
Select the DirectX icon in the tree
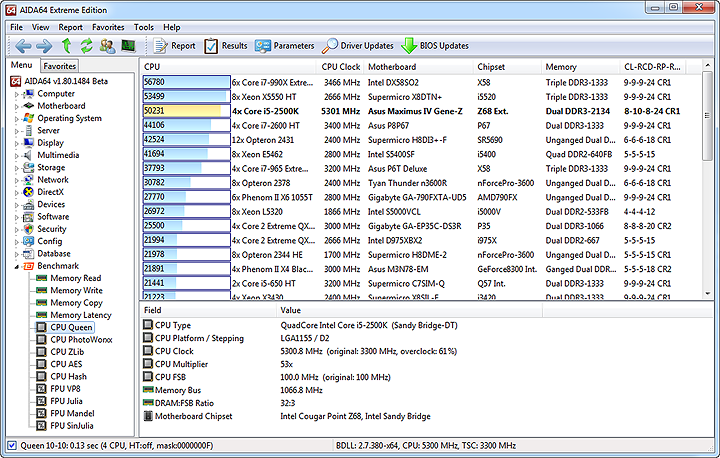[x=28, y=192]
